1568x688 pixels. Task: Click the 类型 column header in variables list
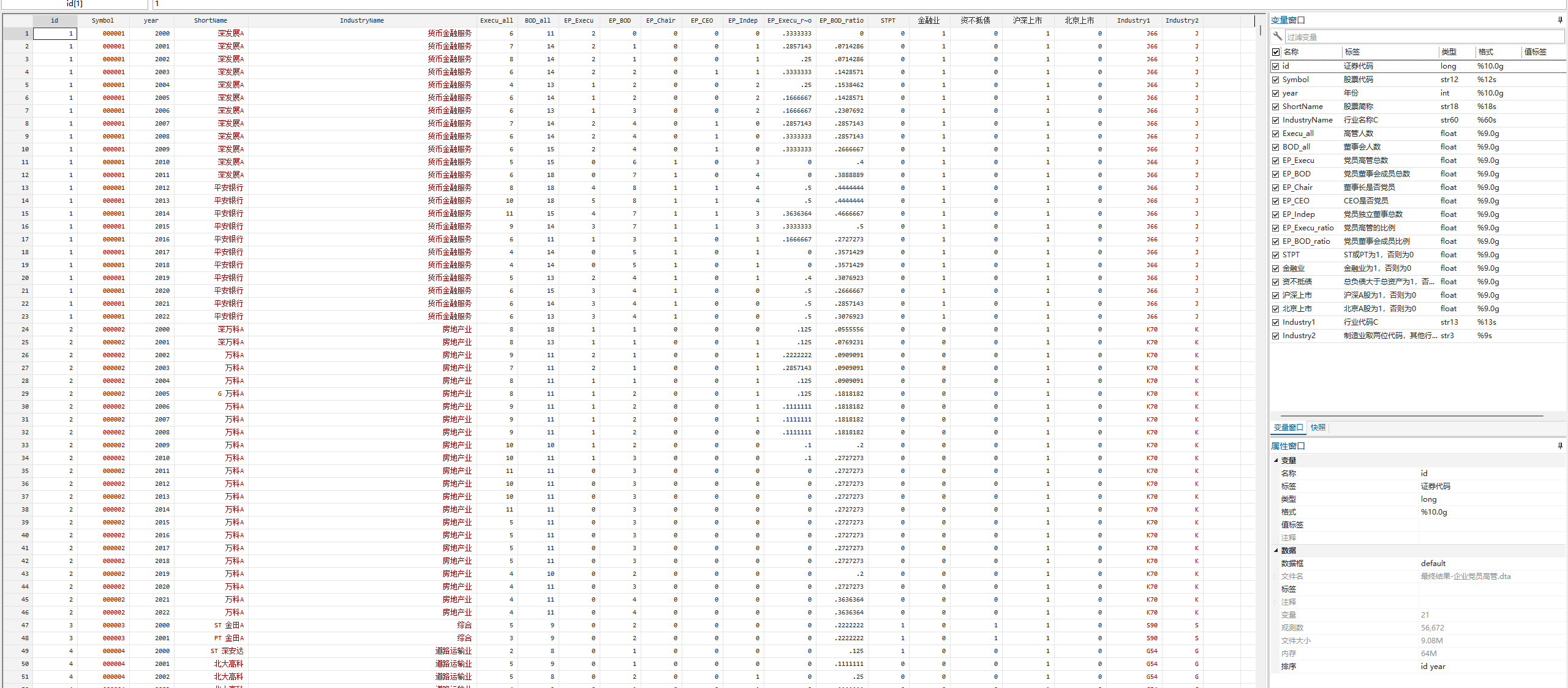tap(1449, 52)
